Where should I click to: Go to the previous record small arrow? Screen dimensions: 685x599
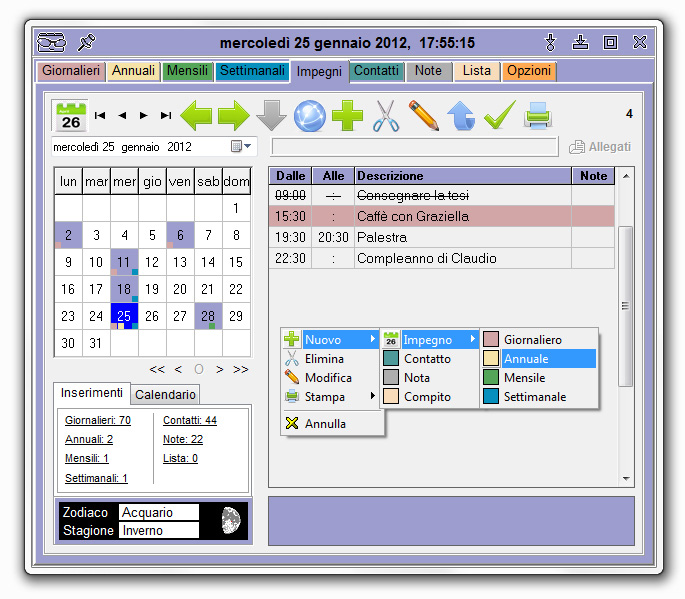(122, 115)
